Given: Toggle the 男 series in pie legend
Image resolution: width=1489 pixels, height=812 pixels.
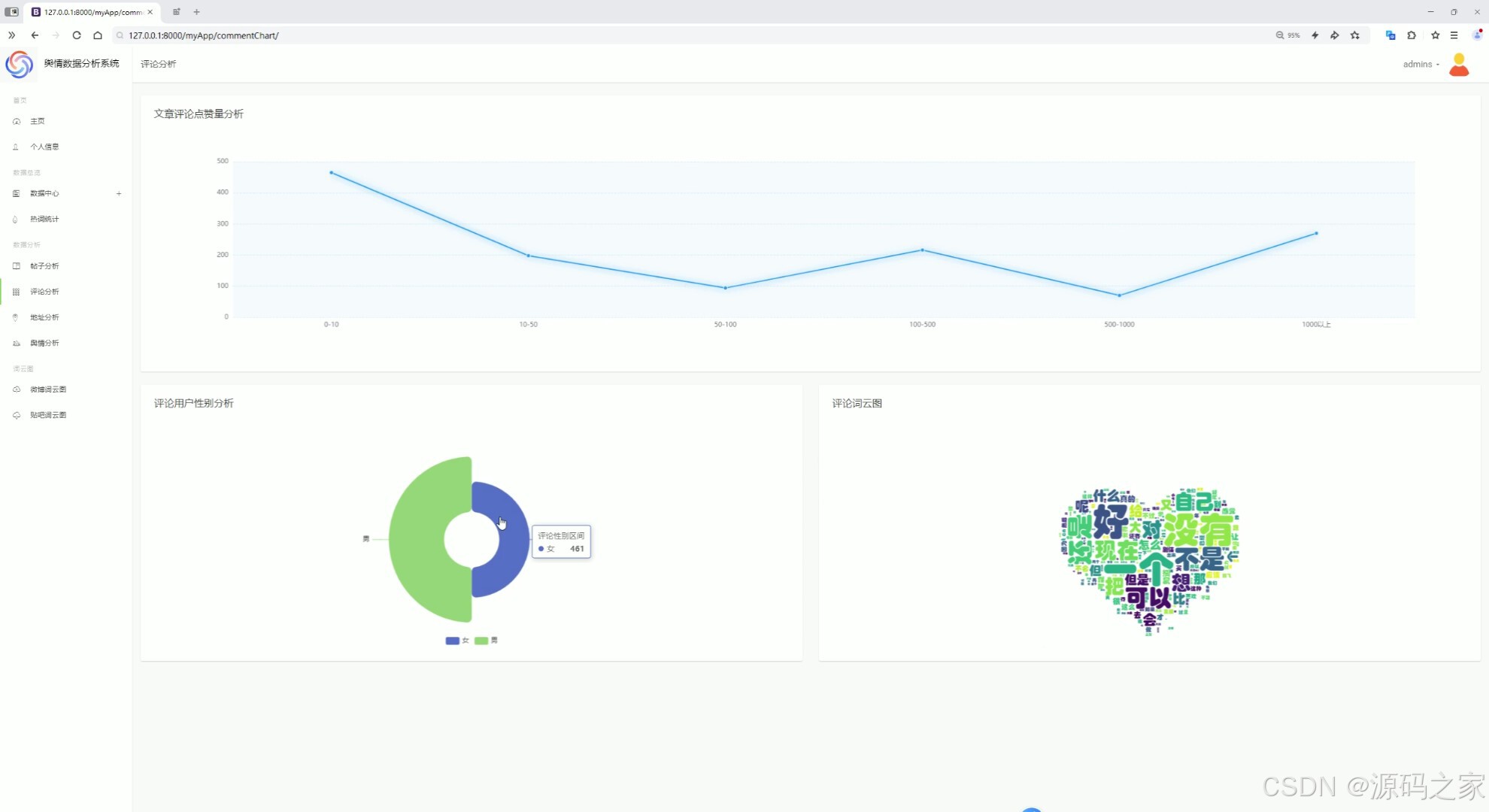Looking at the screenshot, I should (486, 641).
